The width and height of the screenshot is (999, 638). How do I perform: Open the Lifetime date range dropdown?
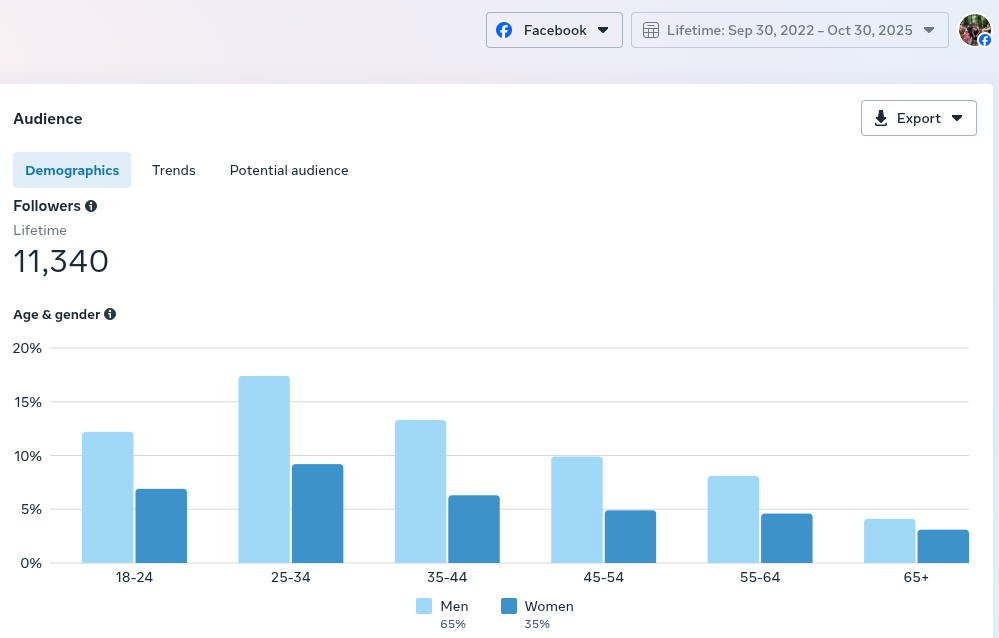click(x=789, y=30)
